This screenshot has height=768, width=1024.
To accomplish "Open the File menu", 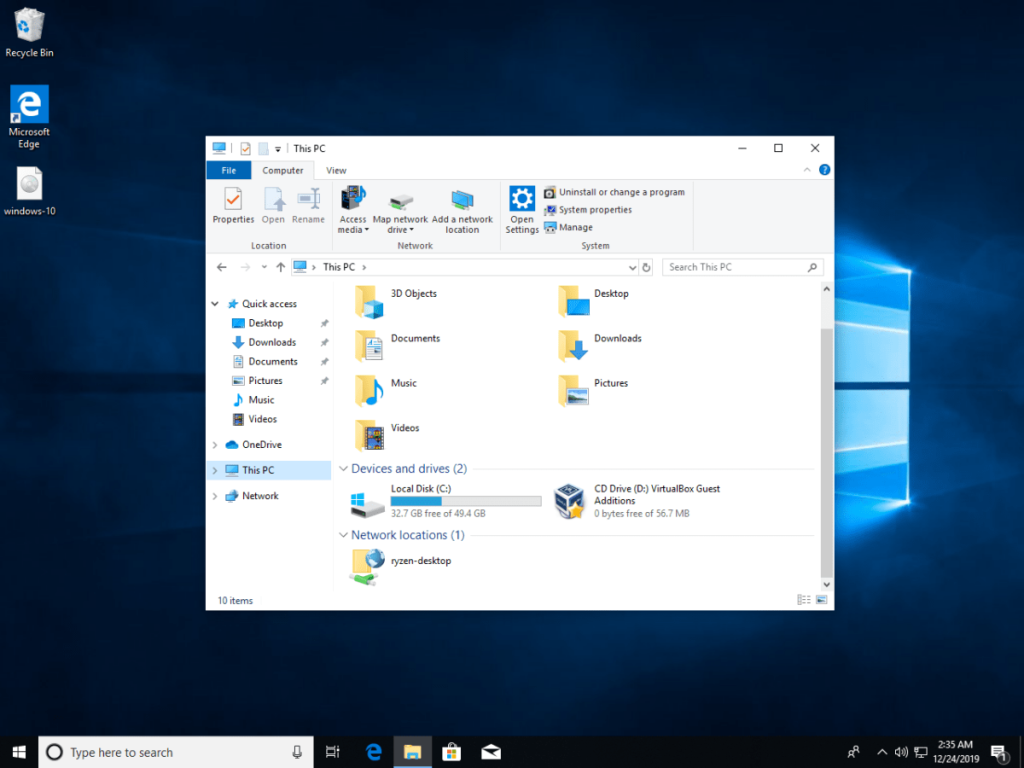I will pos(228,170).
